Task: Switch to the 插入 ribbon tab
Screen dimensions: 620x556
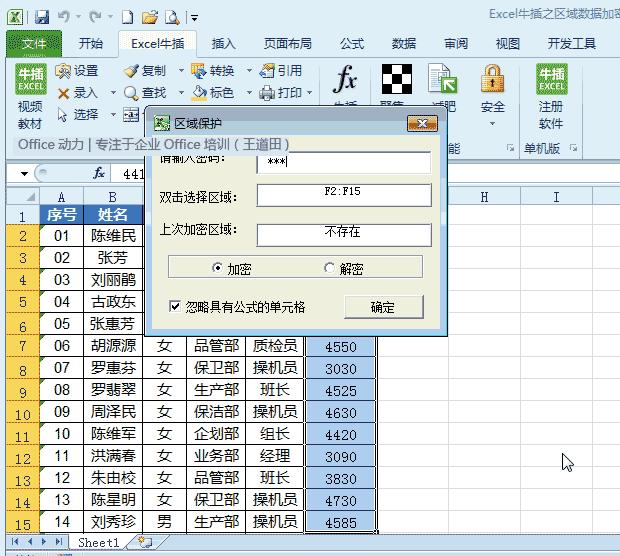Action: tap(223, 43)
